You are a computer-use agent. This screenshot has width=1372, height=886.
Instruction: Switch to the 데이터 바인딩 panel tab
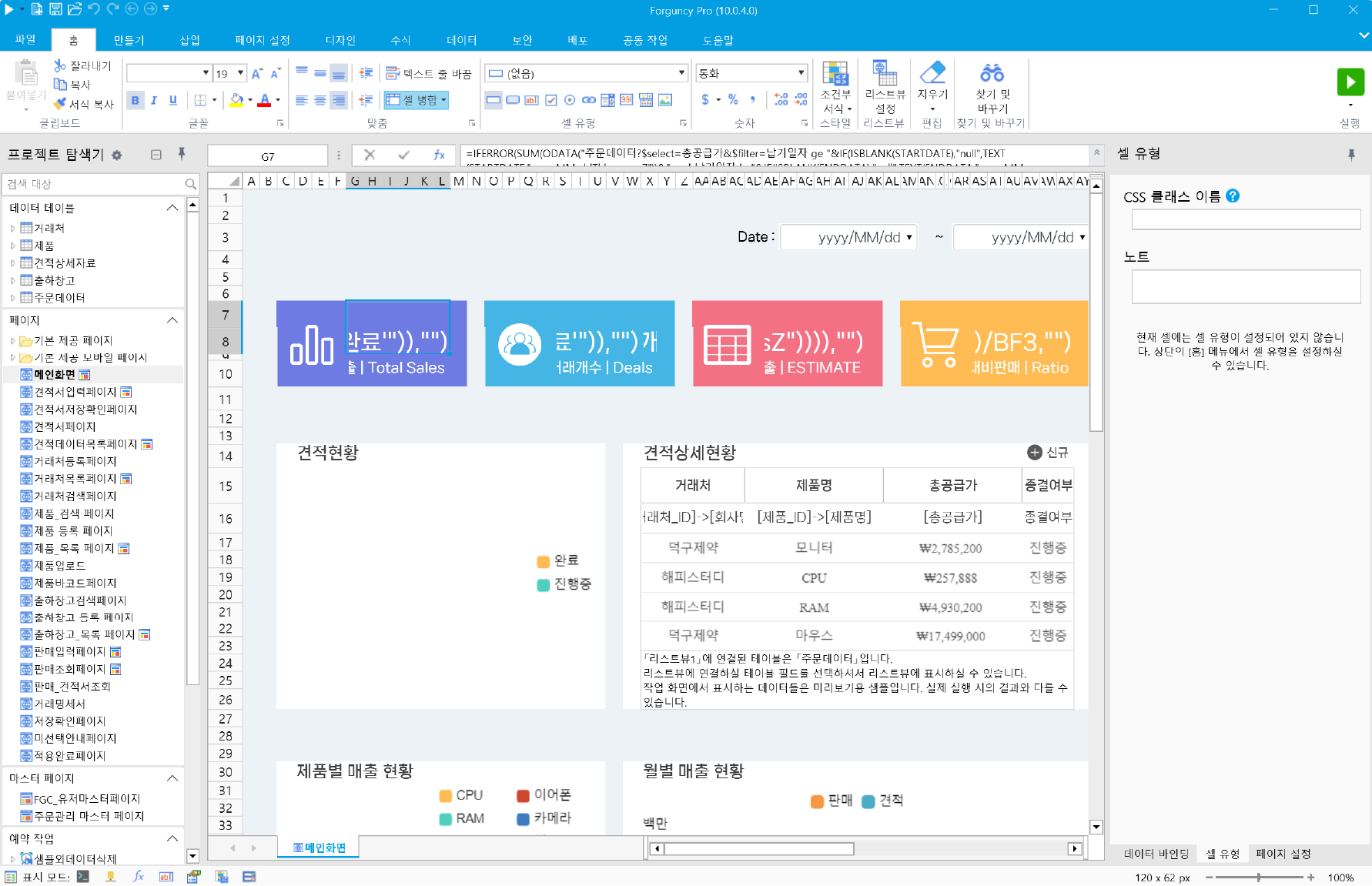click(1156, 854)
